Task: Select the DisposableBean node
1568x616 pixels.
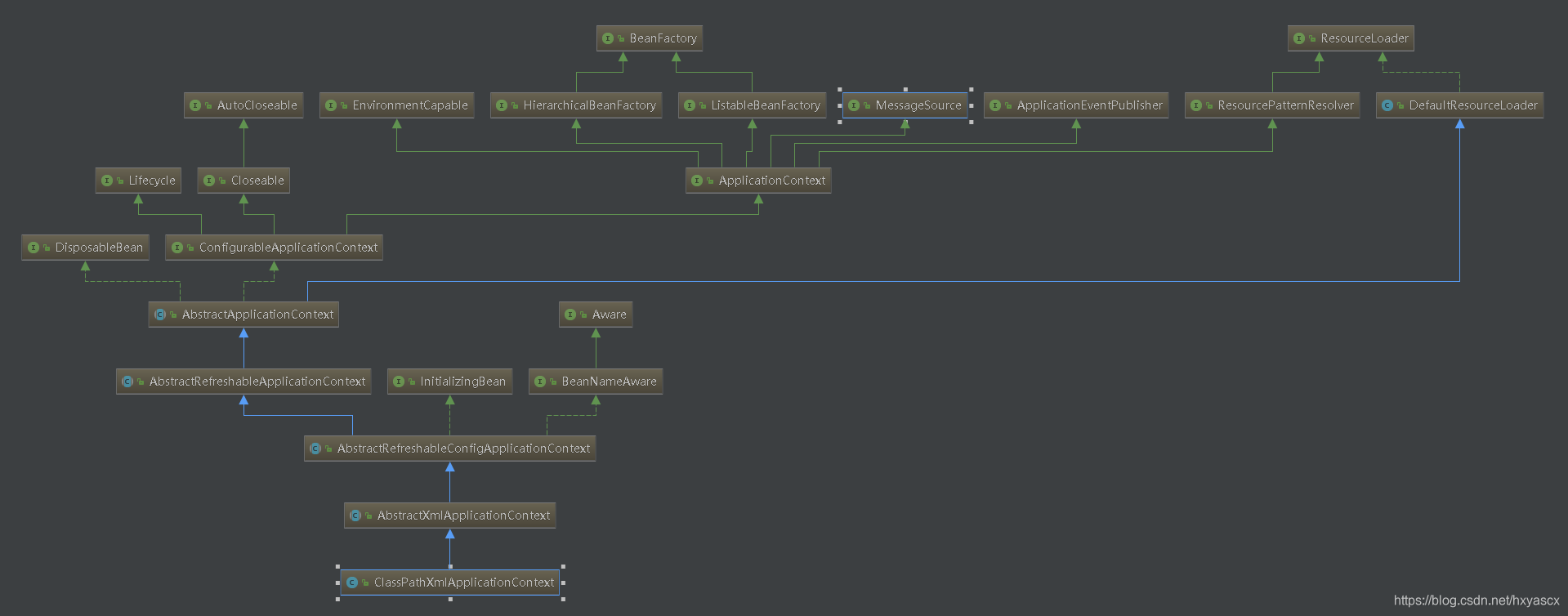Action: [85, 248]
